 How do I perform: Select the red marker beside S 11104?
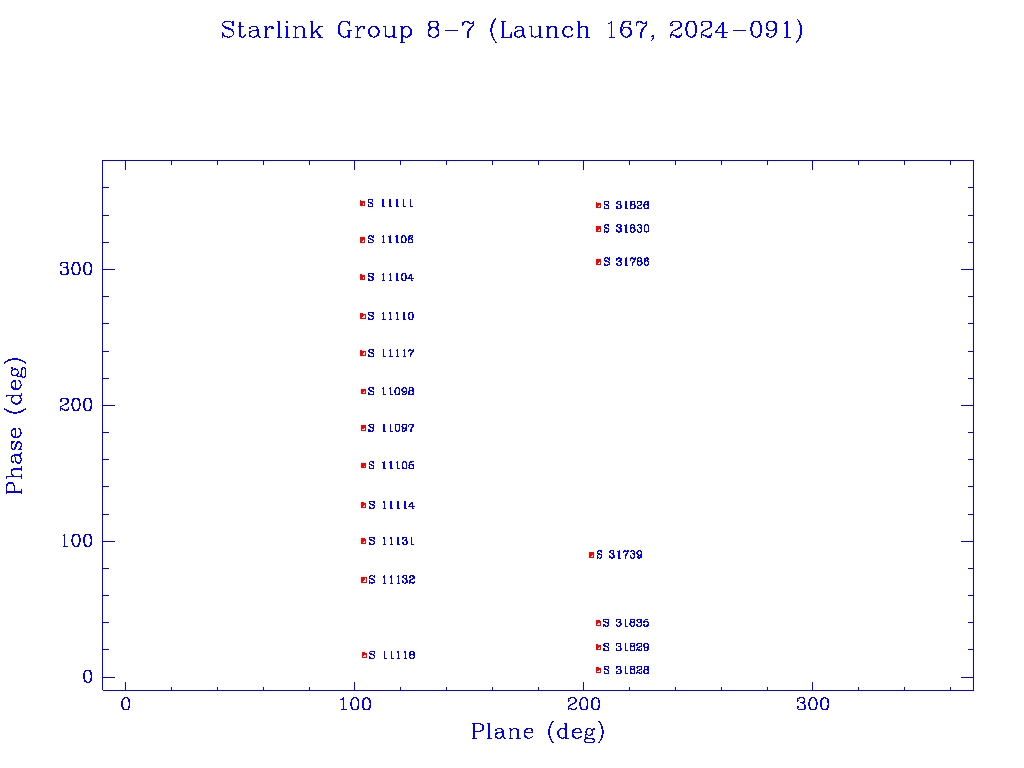click(x=362, y=278)
